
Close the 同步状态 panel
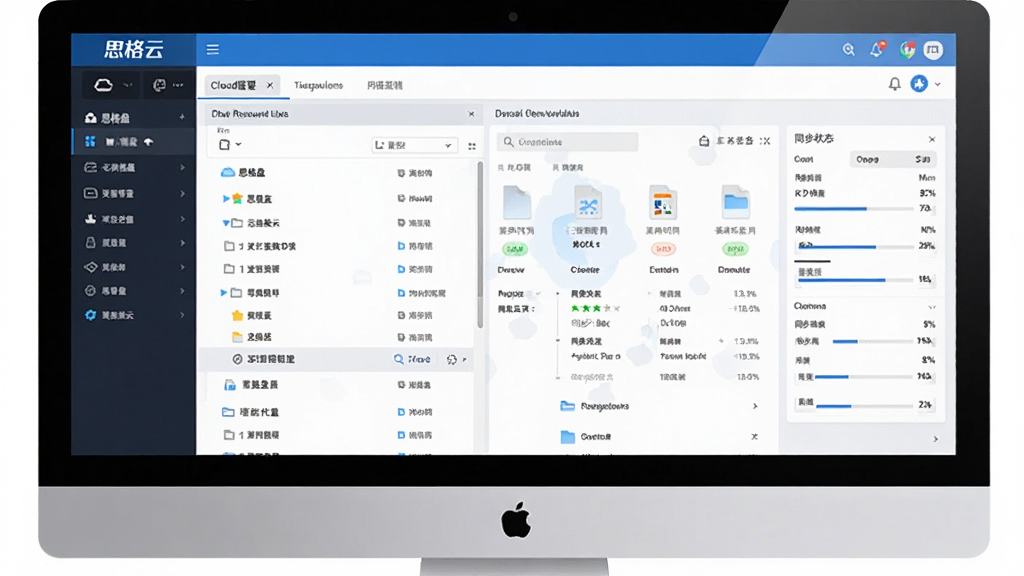click(932, 139)
